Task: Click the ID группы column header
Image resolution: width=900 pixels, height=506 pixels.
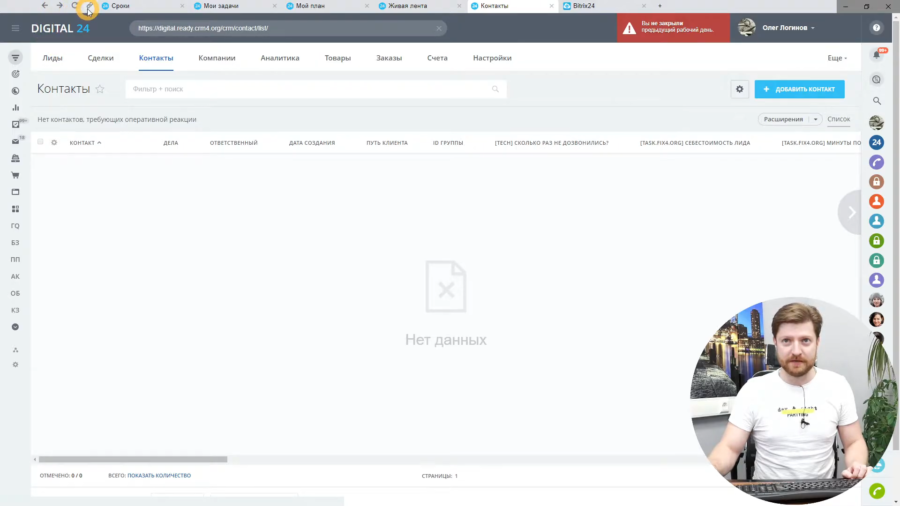Action: click(x=448, y=143)
